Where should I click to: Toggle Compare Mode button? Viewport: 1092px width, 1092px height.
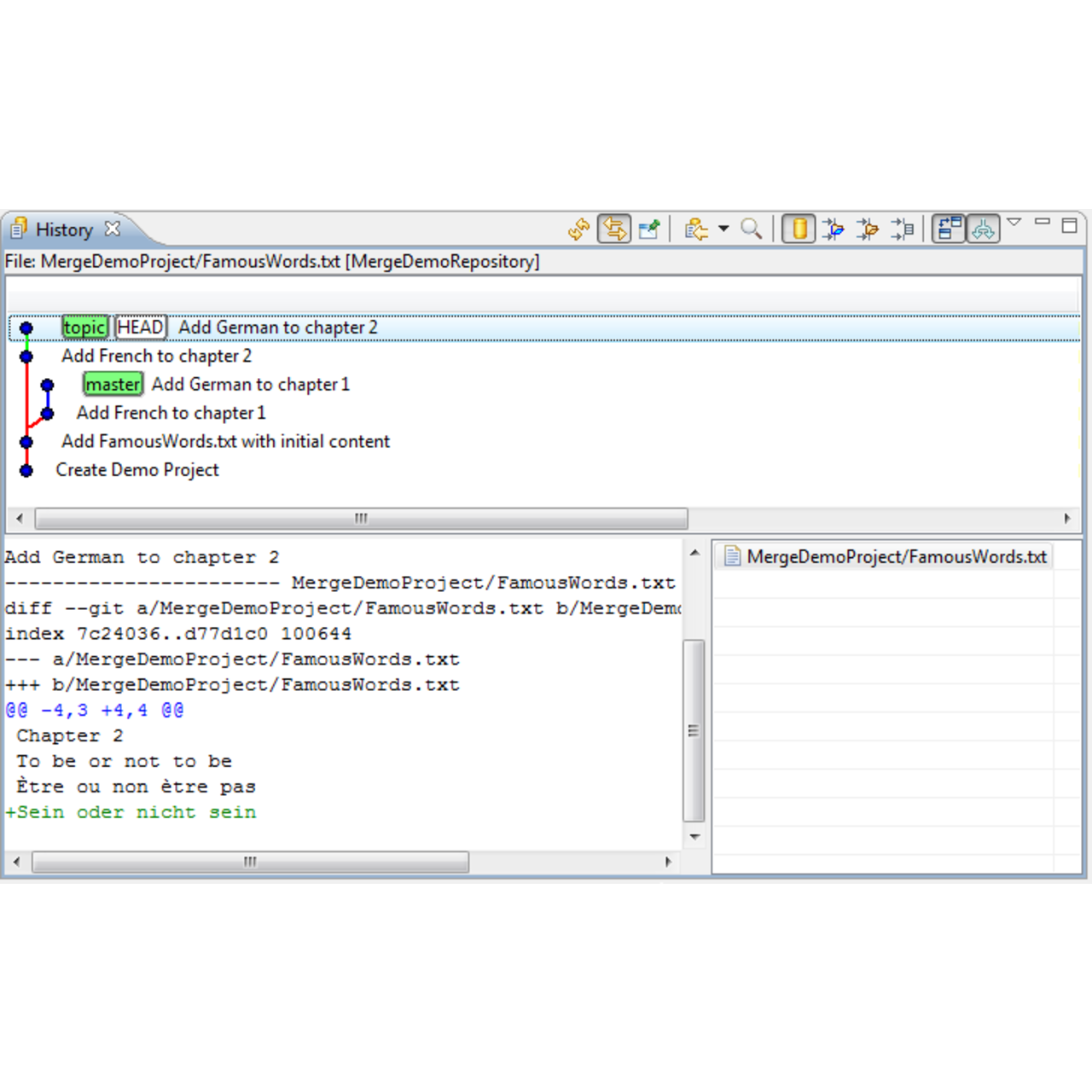point(949,229)
